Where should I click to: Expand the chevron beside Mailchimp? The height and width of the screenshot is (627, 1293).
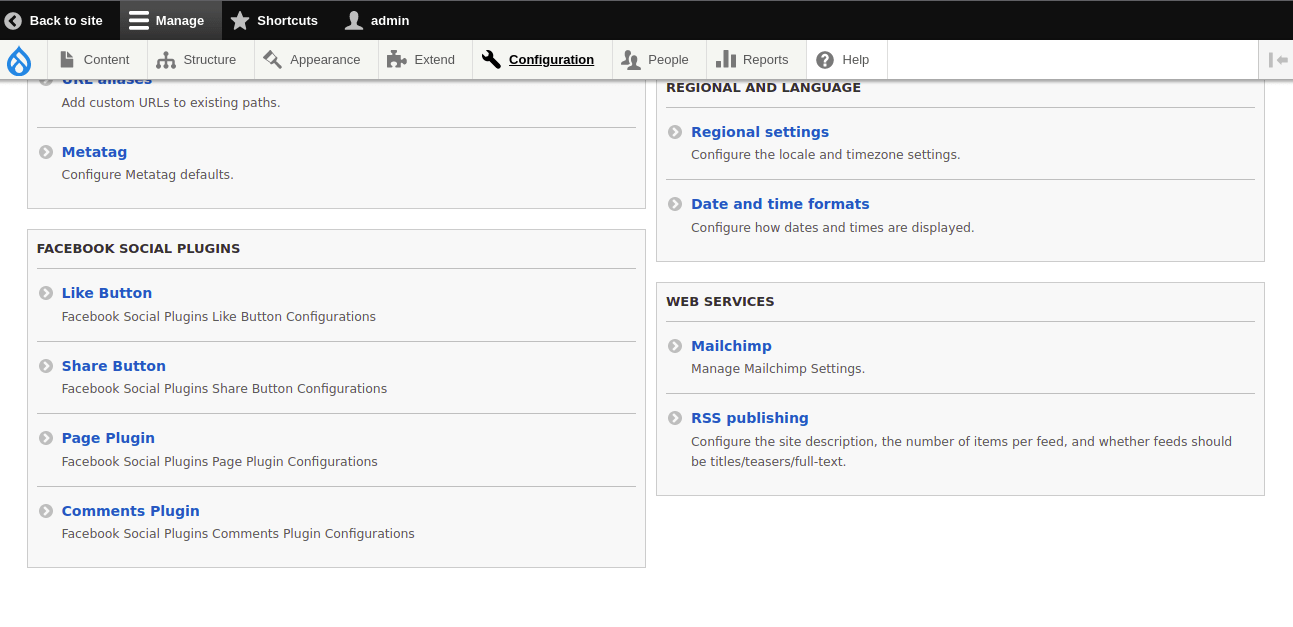675,345
